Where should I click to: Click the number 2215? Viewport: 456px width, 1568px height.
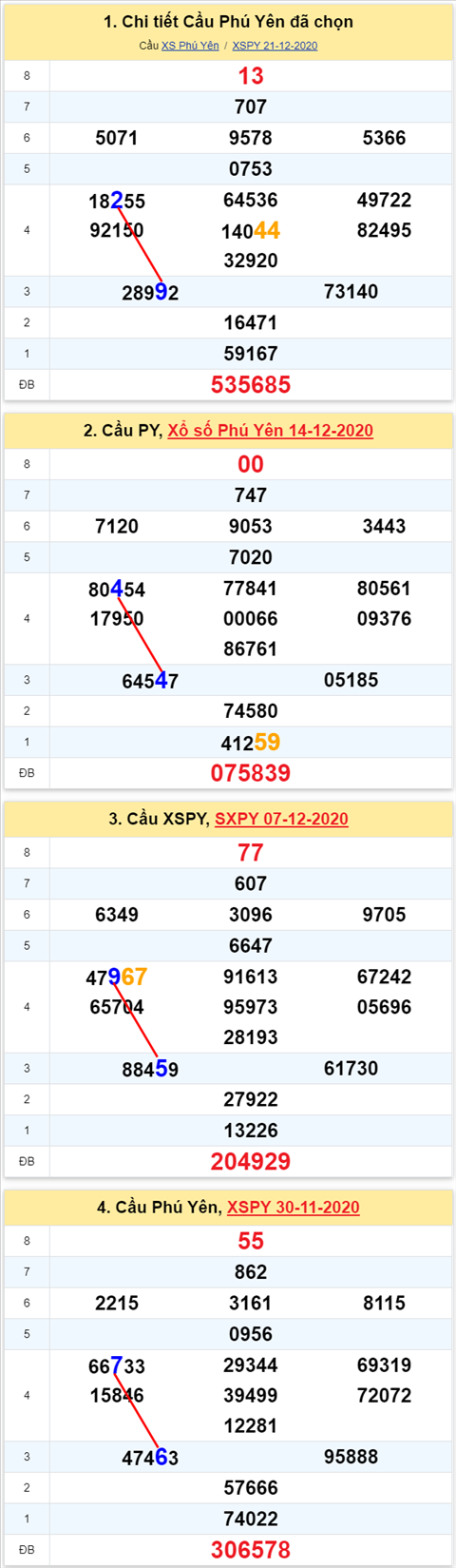(117, 1304)
